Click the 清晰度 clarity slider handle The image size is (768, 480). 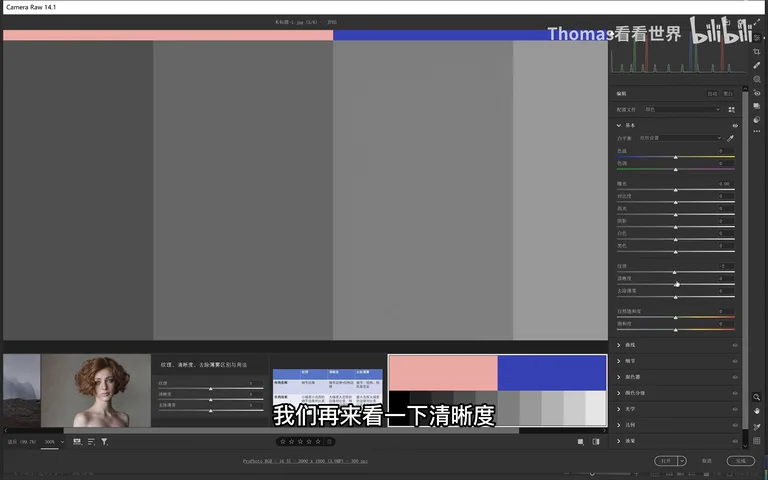676,285
